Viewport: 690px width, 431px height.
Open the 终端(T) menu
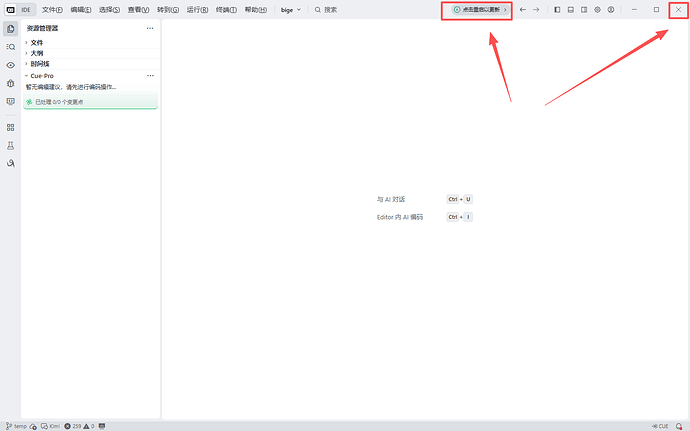coord(226,10)
